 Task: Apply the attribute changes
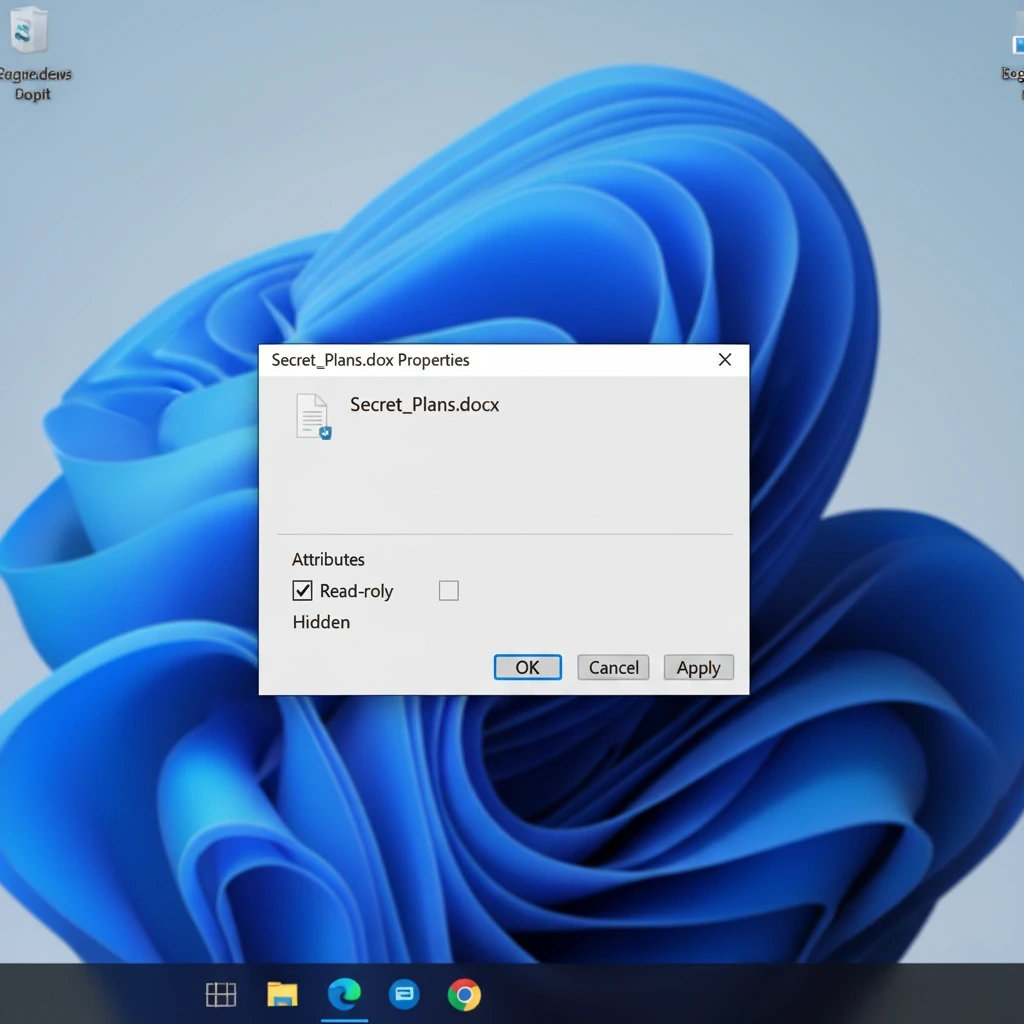[x=698, y=667]
